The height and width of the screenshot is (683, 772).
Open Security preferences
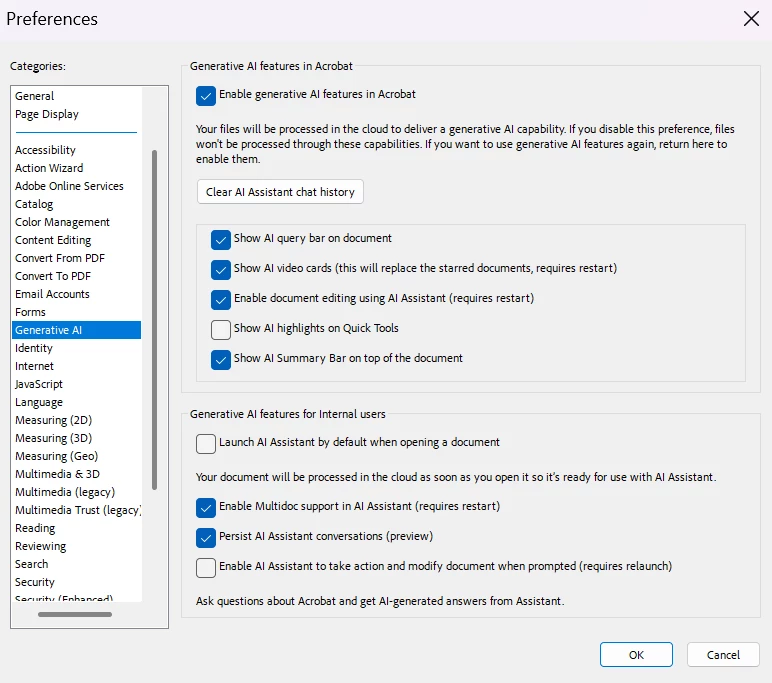(76, 582)
